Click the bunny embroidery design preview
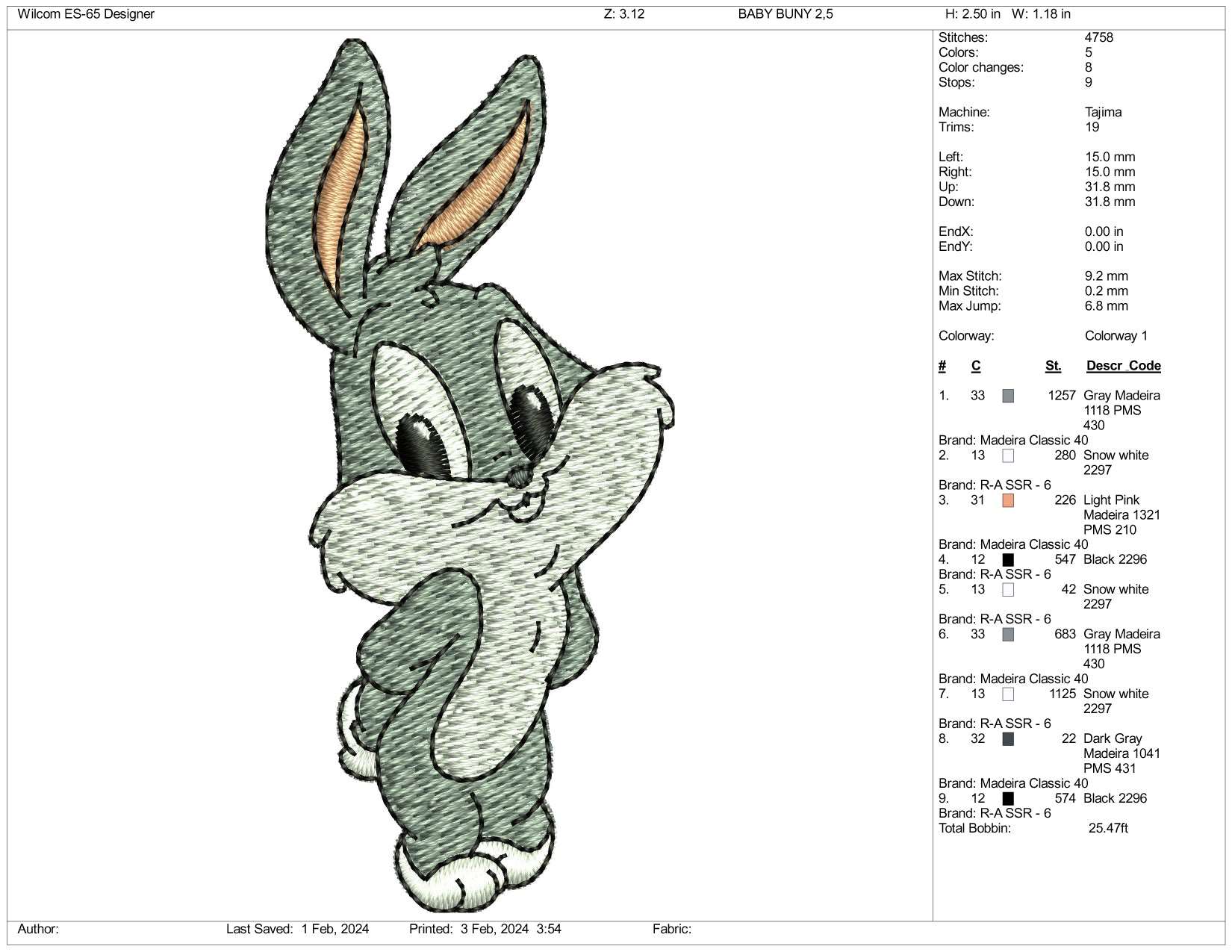The width and height of the screenshot is (1232, 952). coord(470,476)
